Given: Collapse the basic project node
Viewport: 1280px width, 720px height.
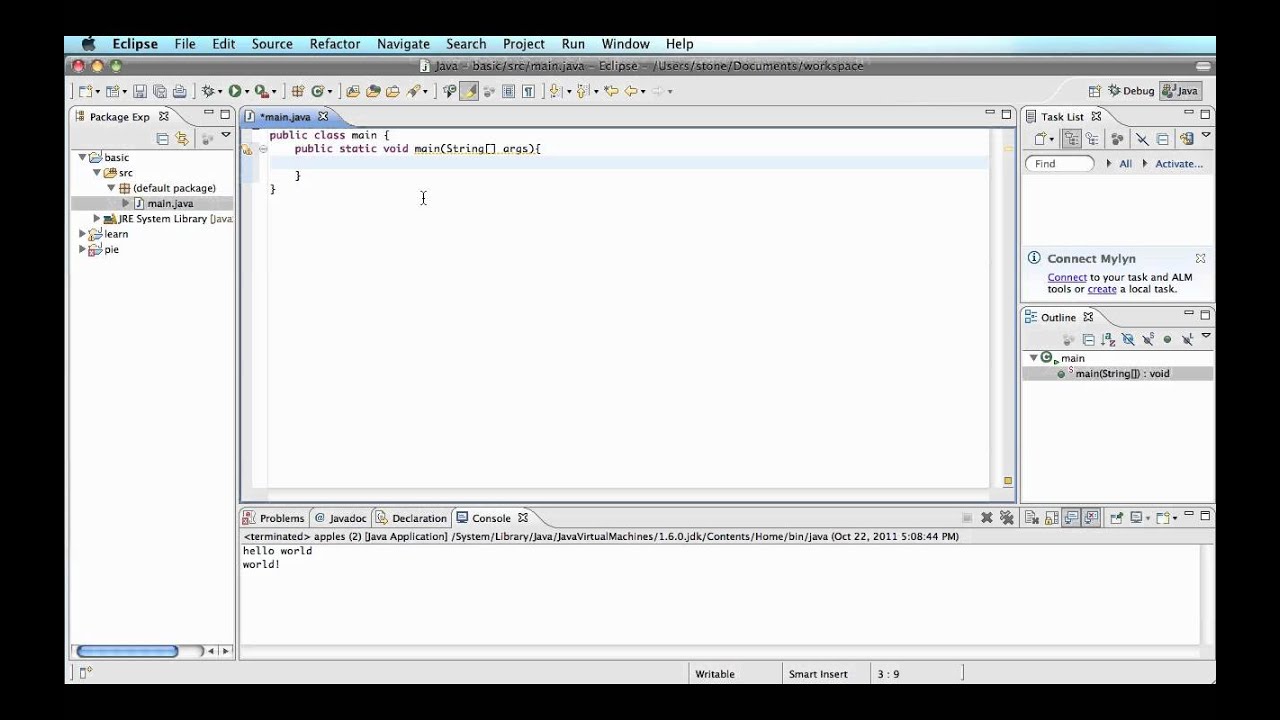Looking at the screenshot, I should 83,157.
